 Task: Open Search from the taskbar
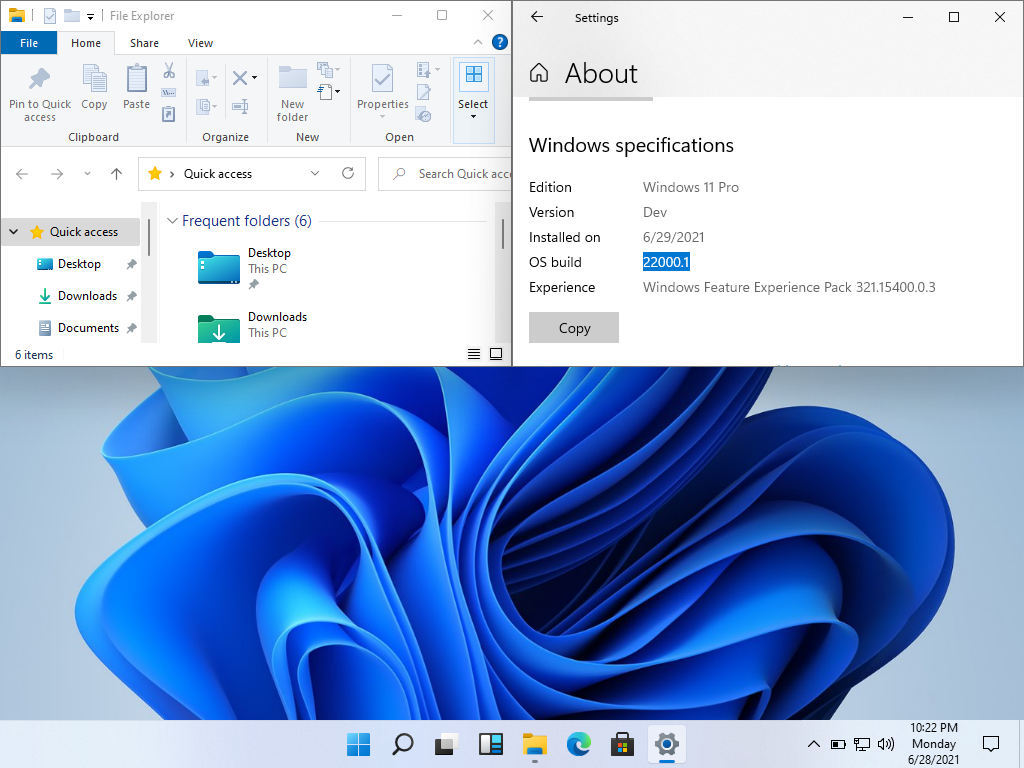point(402,744)
